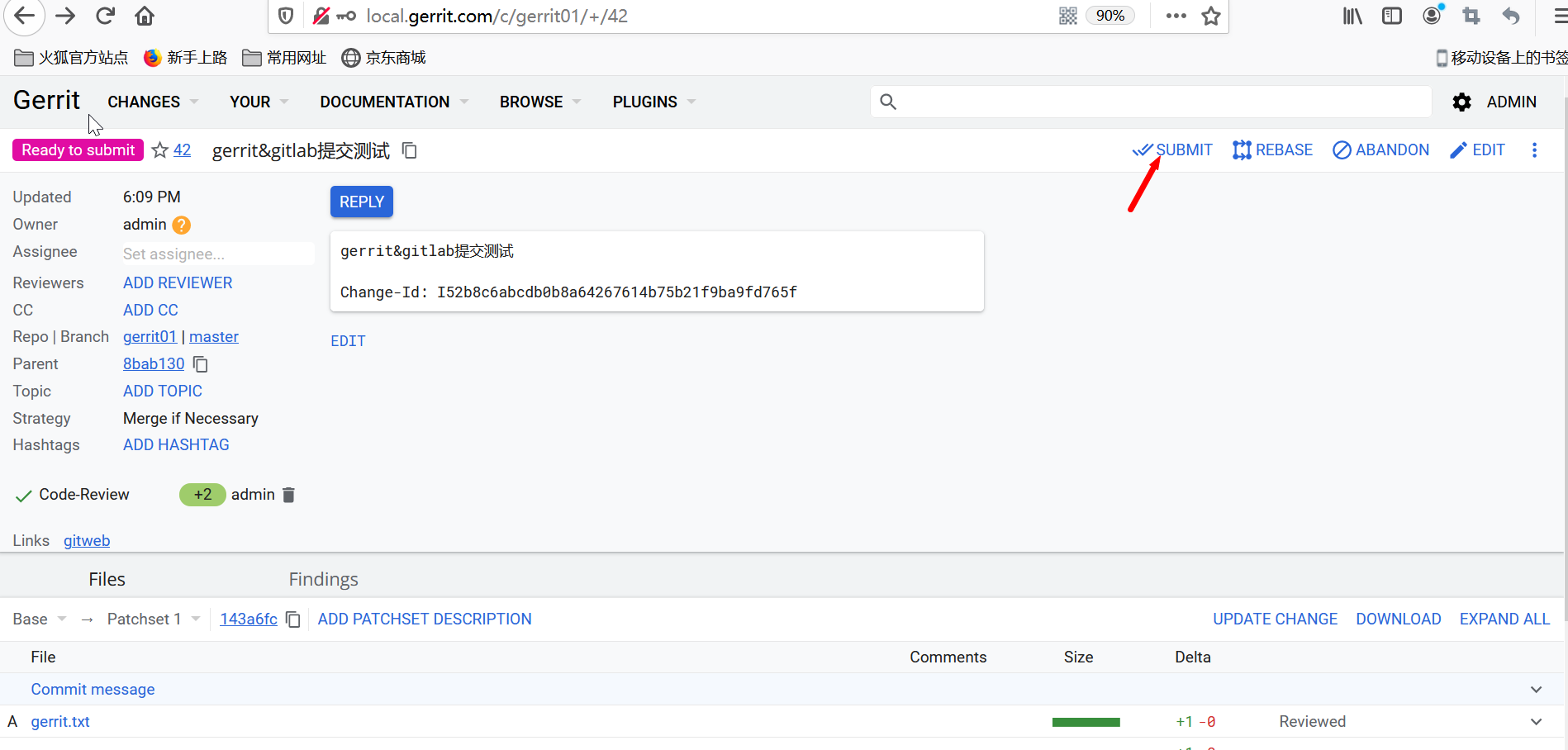Image resolution: width=1568 pixels, height=750 pixels.
Task: Click the 90% zoom level indicator
Action: 1110,16
